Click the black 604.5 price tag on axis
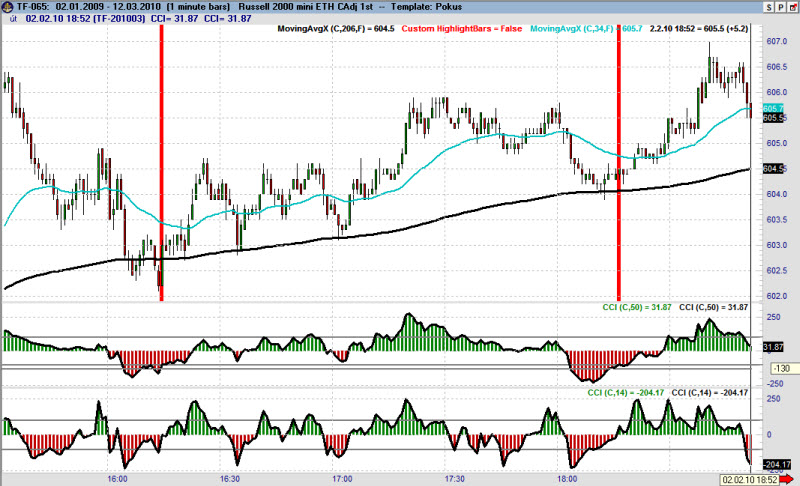Image resolution: width=800 pixels, height=486 pixels. [772, 169]
